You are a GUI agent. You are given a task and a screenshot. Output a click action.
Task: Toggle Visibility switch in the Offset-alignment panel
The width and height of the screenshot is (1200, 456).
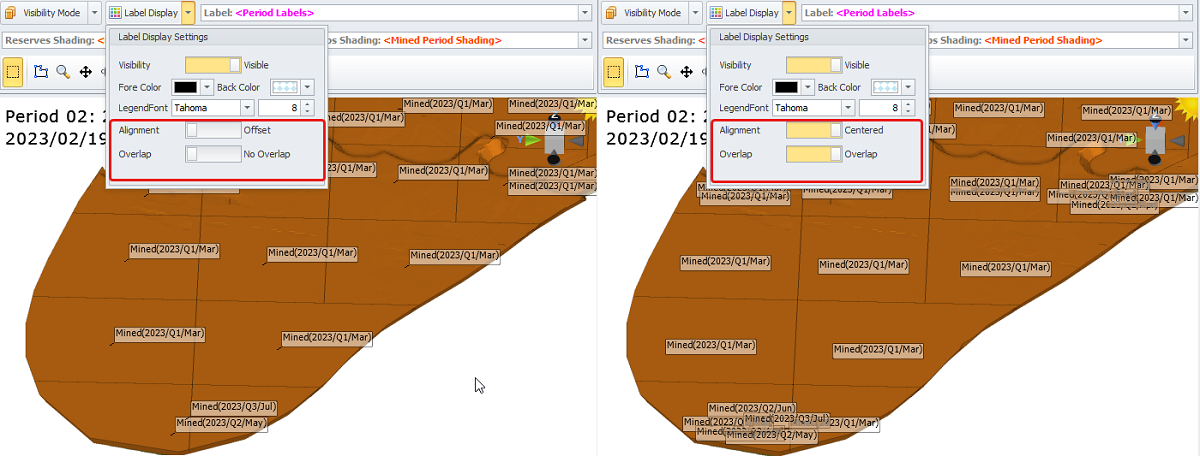tap(213, 65)
